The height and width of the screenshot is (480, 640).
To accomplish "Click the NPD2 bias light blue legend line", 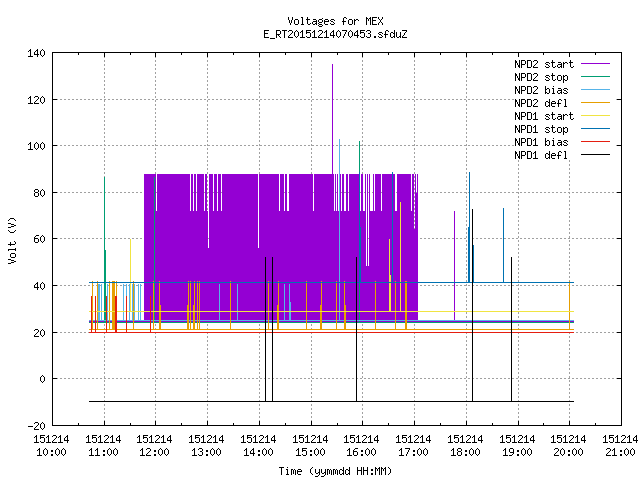I will coord(595,90).
